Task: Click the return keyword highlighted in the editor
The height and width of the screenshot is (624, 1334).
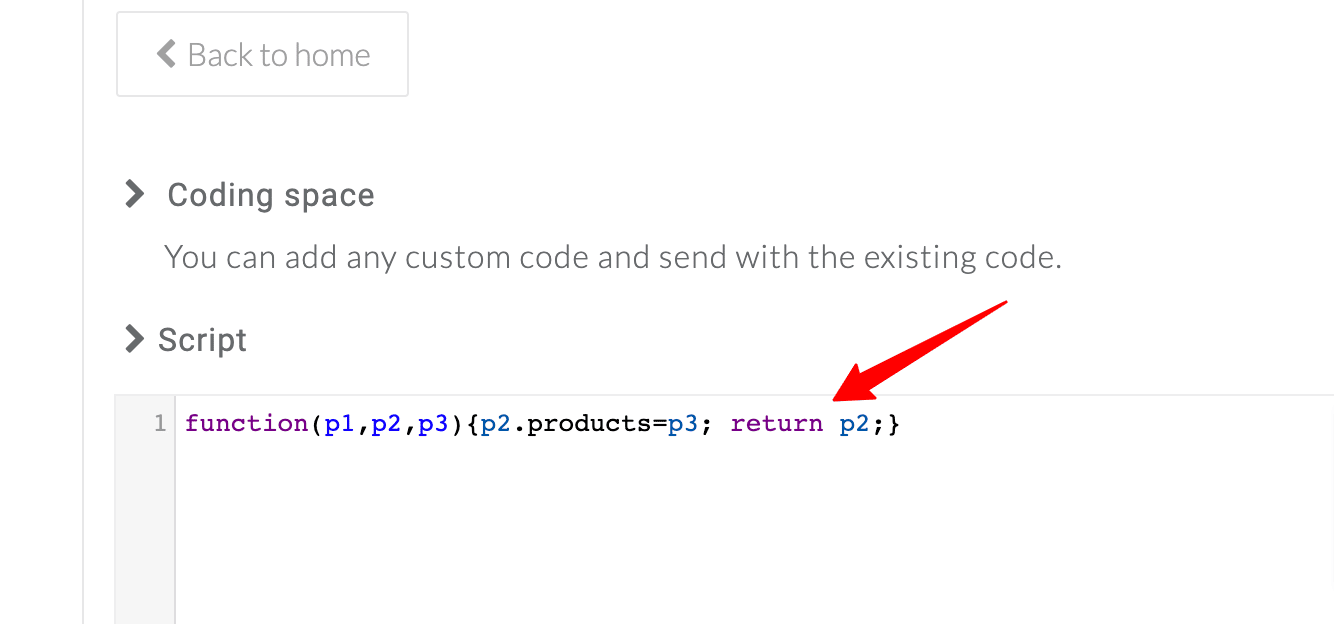Action: pyautogui.click(x=777, y=423)
